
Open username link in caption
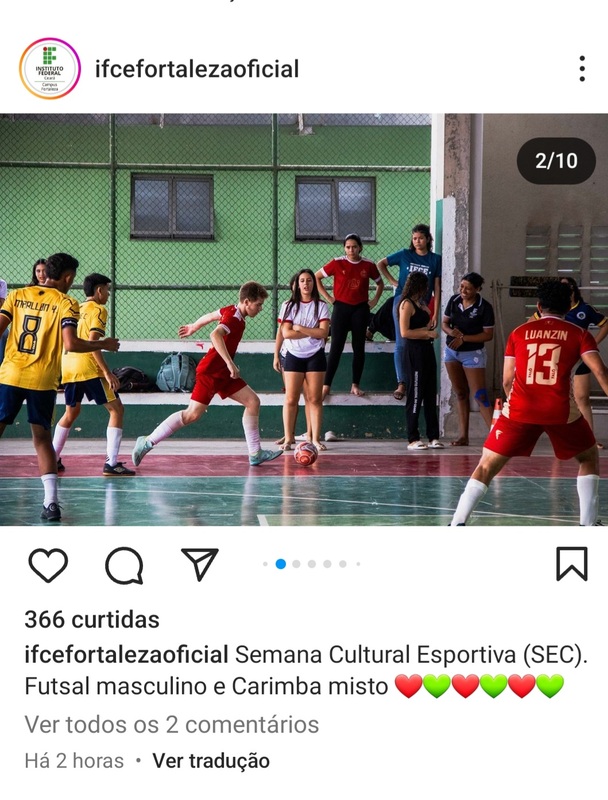point(126,655)
